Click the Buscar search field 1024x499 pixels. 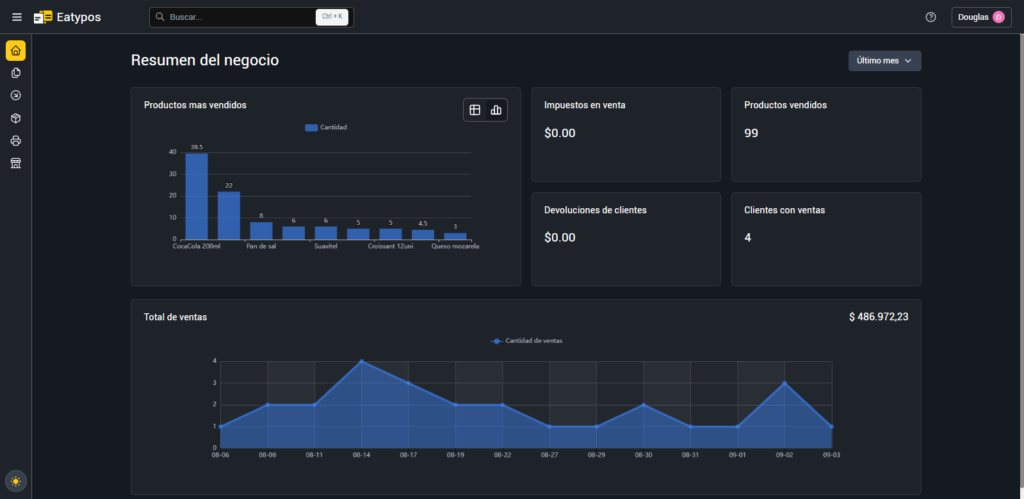coord(235,17)
